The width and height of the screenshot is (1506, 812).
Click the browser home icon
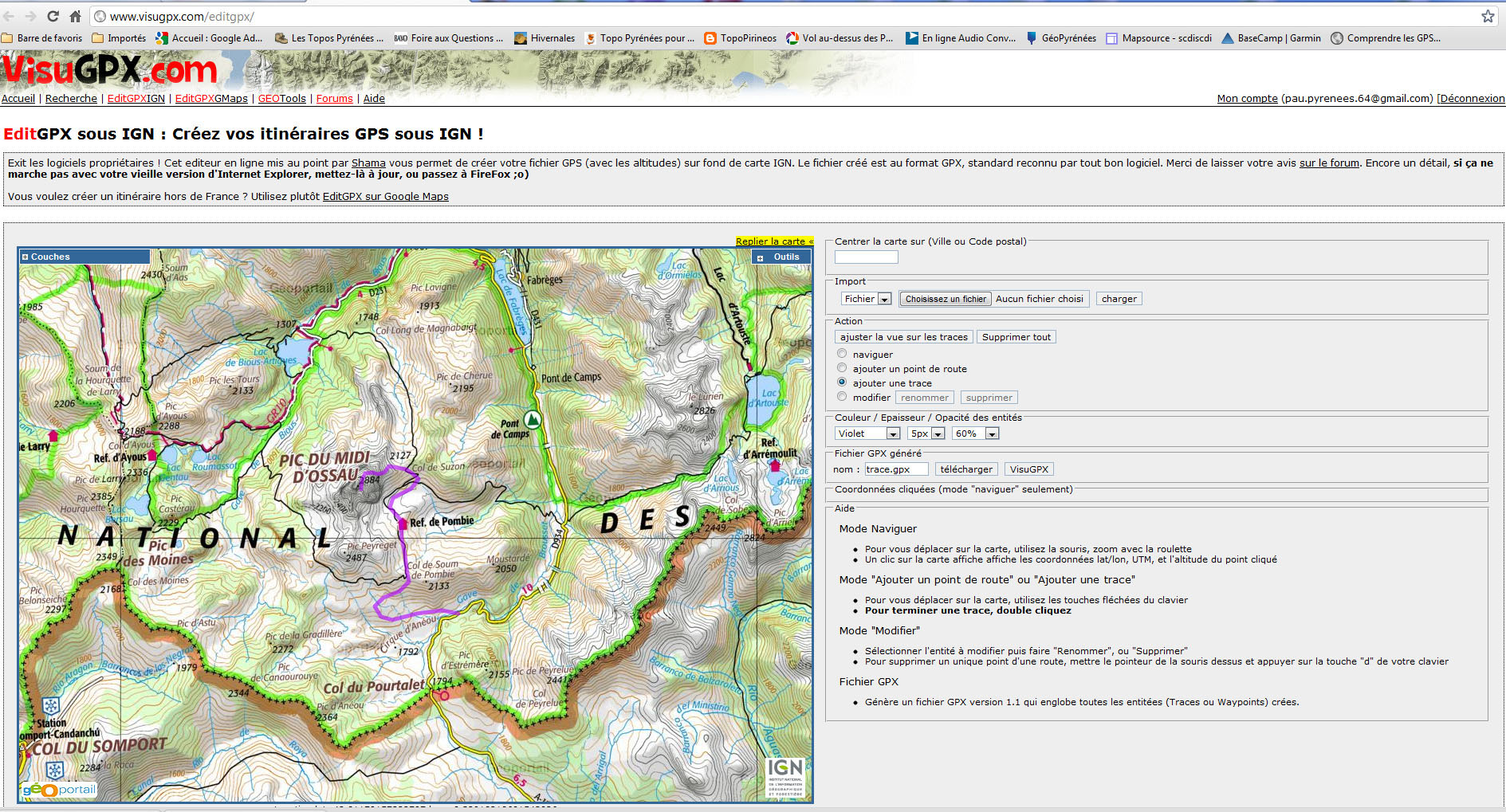click(x=75, y=16)
